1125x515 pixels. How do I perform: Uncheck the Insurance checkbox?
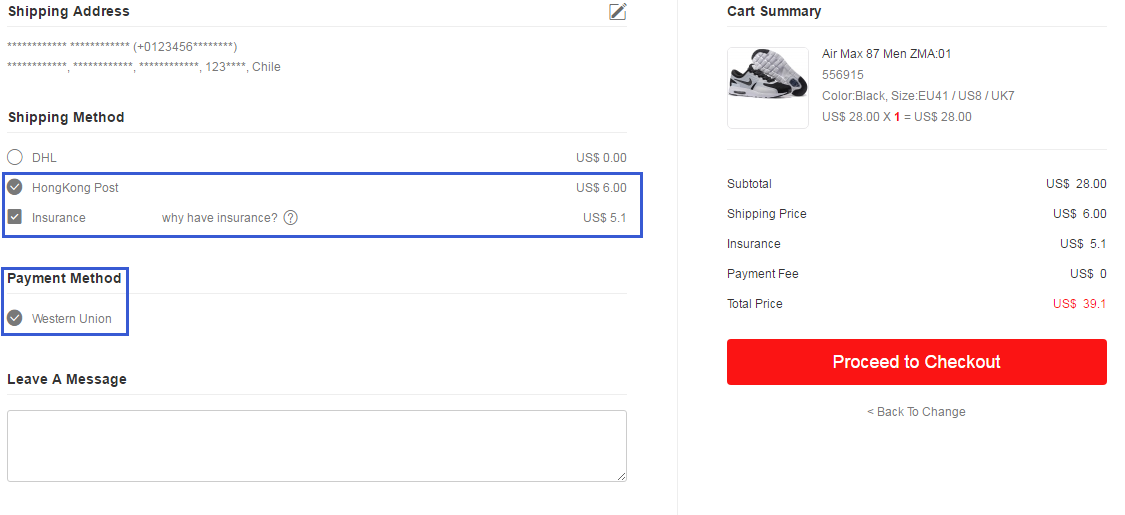[14, 217]
